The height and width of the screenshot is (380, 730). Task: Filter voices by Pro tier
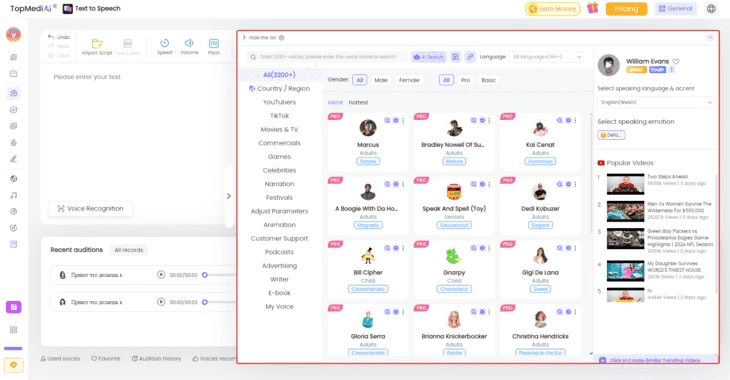click(x=465, y=80)
